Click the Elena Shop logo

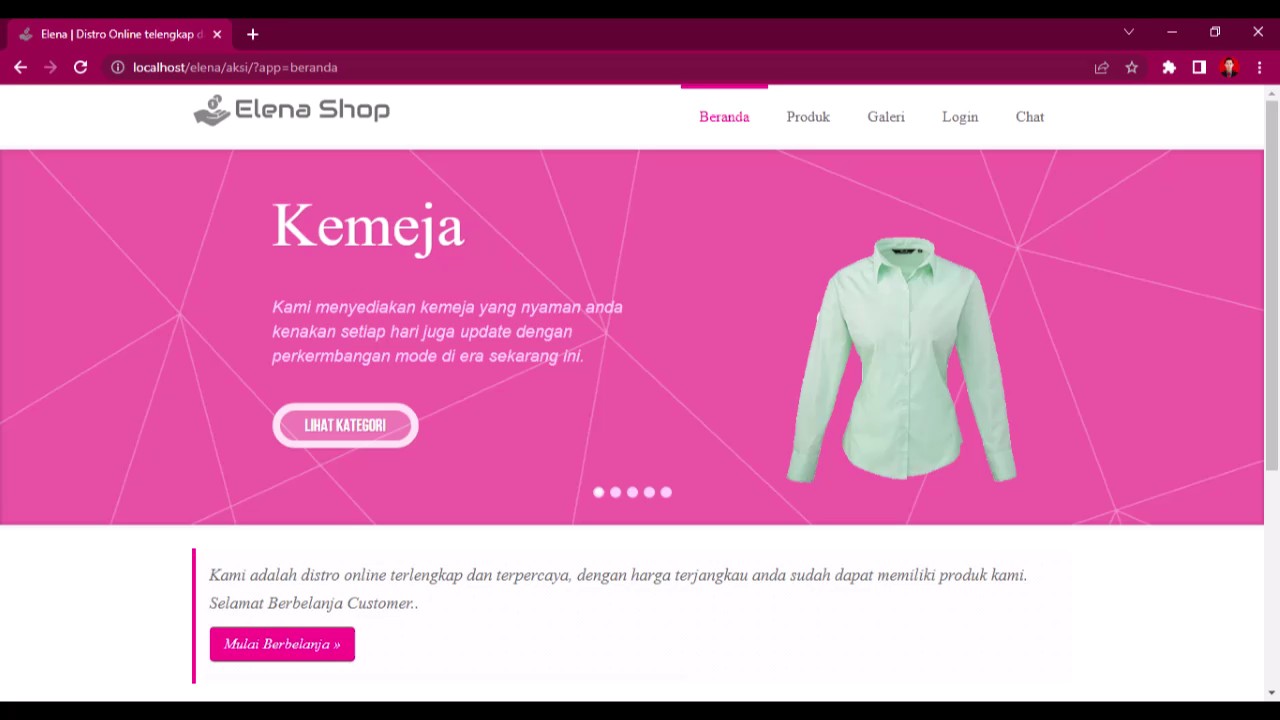[291, 110]
